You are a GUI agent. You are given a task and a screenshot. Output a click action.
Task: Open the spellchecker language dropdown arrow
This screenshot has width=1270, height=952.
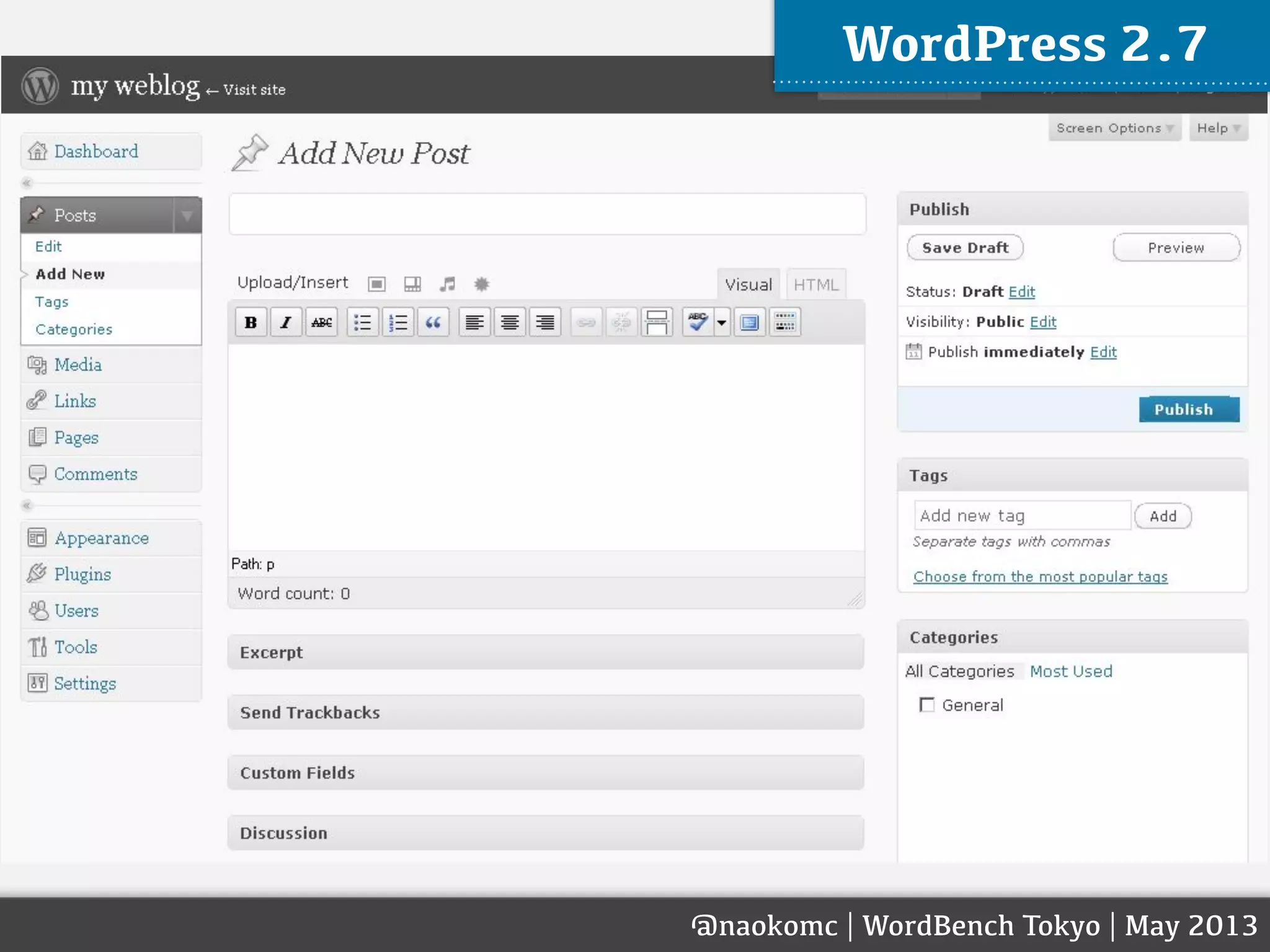point(722,322)
